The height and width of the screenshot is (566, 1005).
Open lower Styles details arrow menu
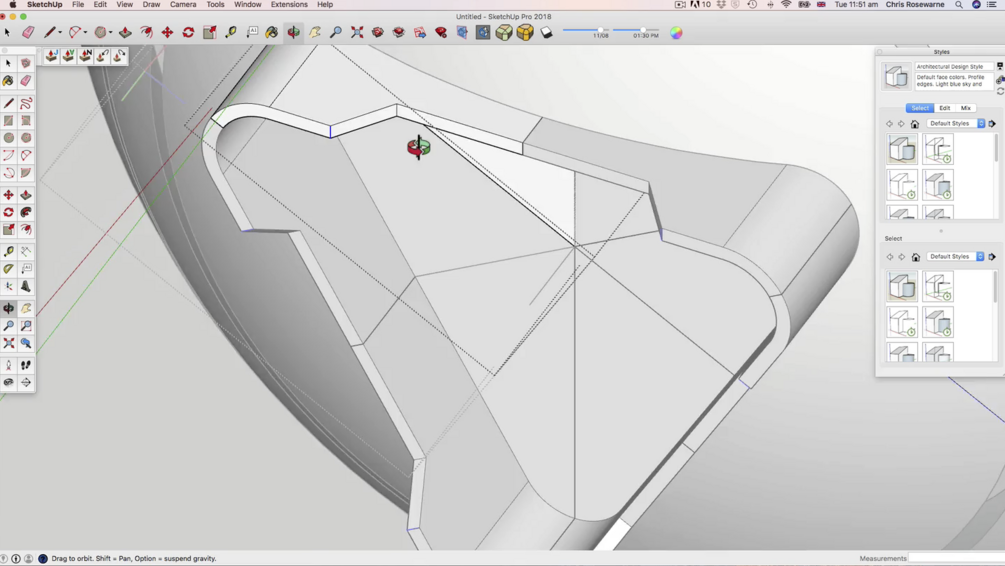click(992, 256)
